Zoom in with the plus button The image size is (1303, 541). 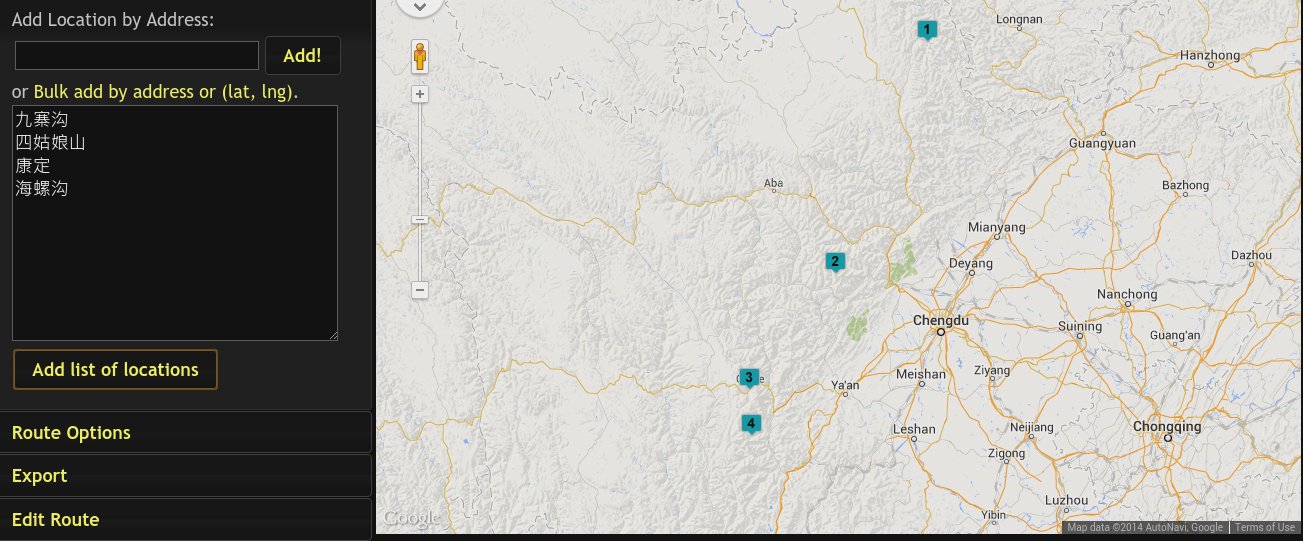pos(420,94)
